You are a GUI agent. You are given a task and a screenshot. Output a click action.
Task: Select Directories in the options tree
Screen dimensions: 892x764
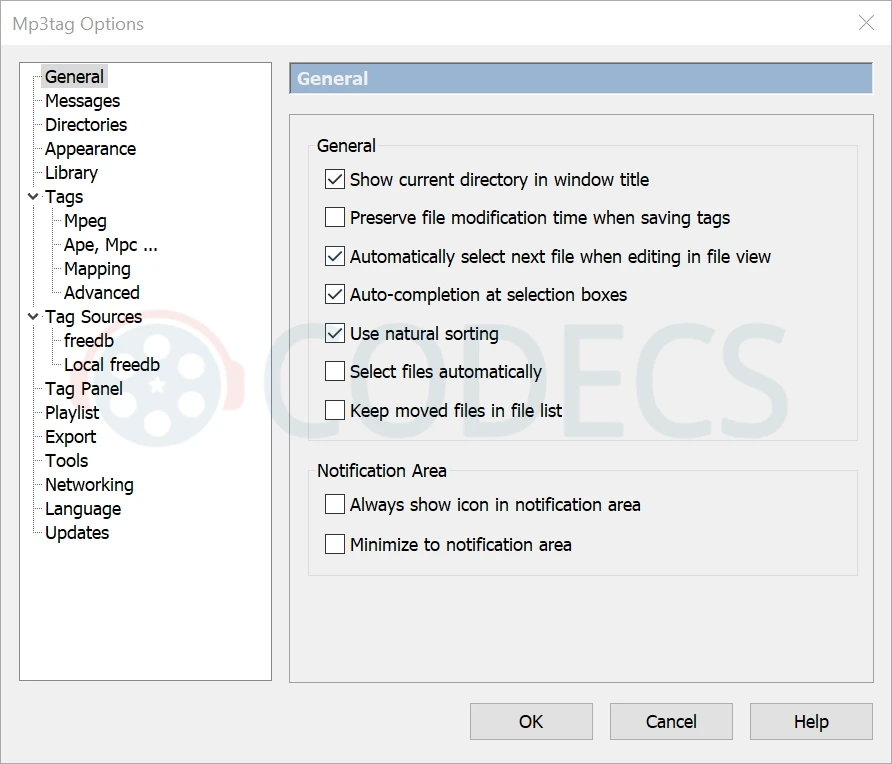pyautogui.click(x=86, y=125)
